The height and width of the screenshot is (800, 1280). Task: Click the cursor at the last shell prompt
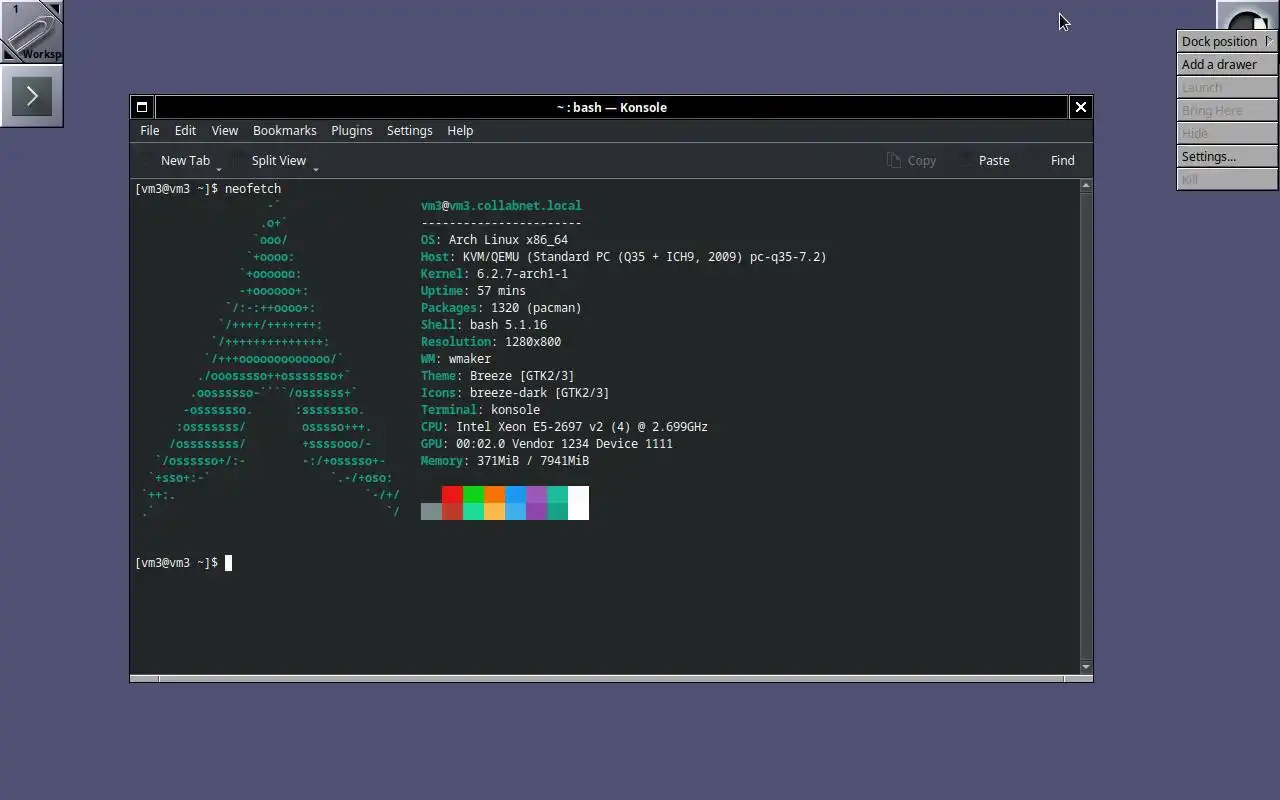point(228,563)
